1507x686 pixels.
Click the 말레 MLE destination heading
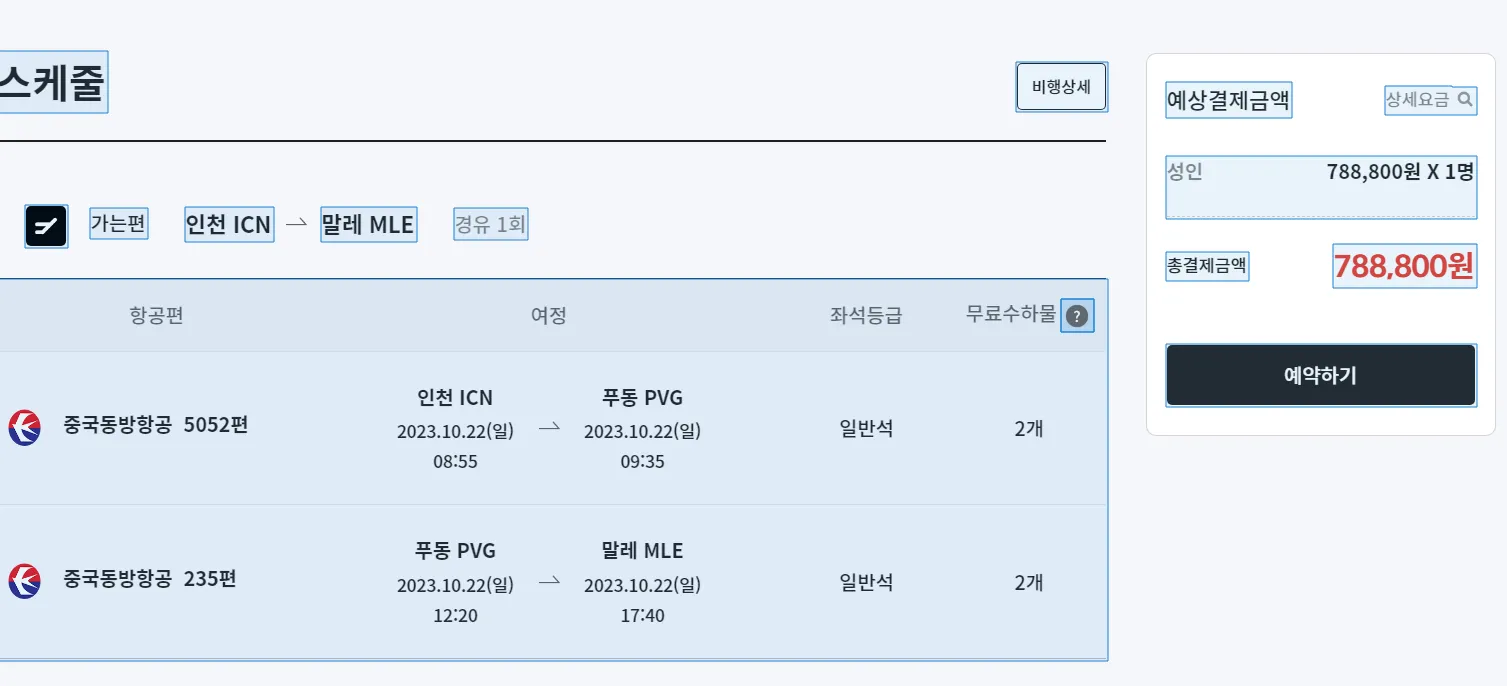(x=368, y=224)
